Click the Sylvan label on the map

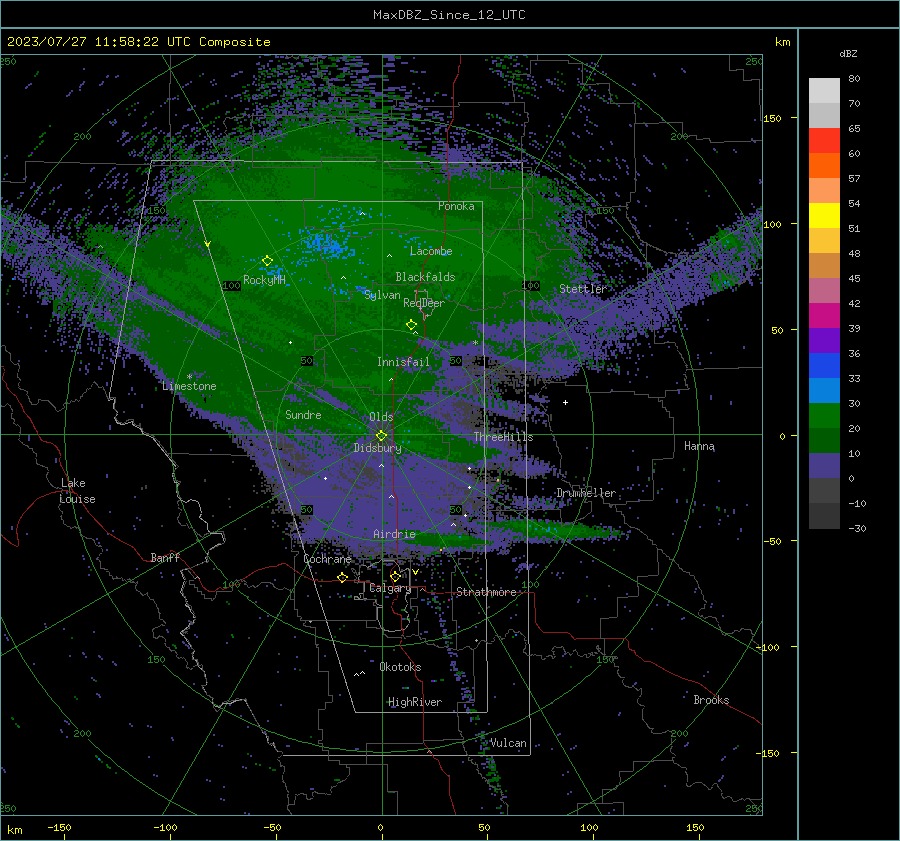coord(382,295)
